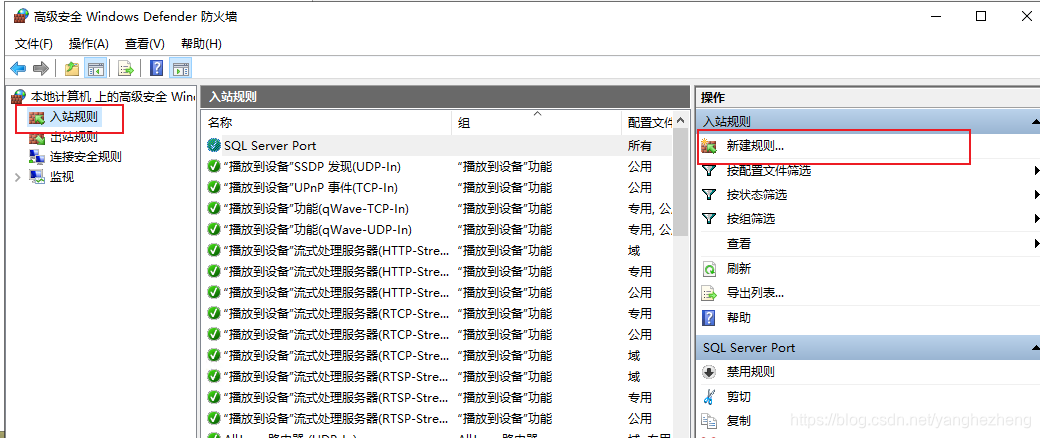
Task: Sort by the 组 column header
Action: (537, 122)
